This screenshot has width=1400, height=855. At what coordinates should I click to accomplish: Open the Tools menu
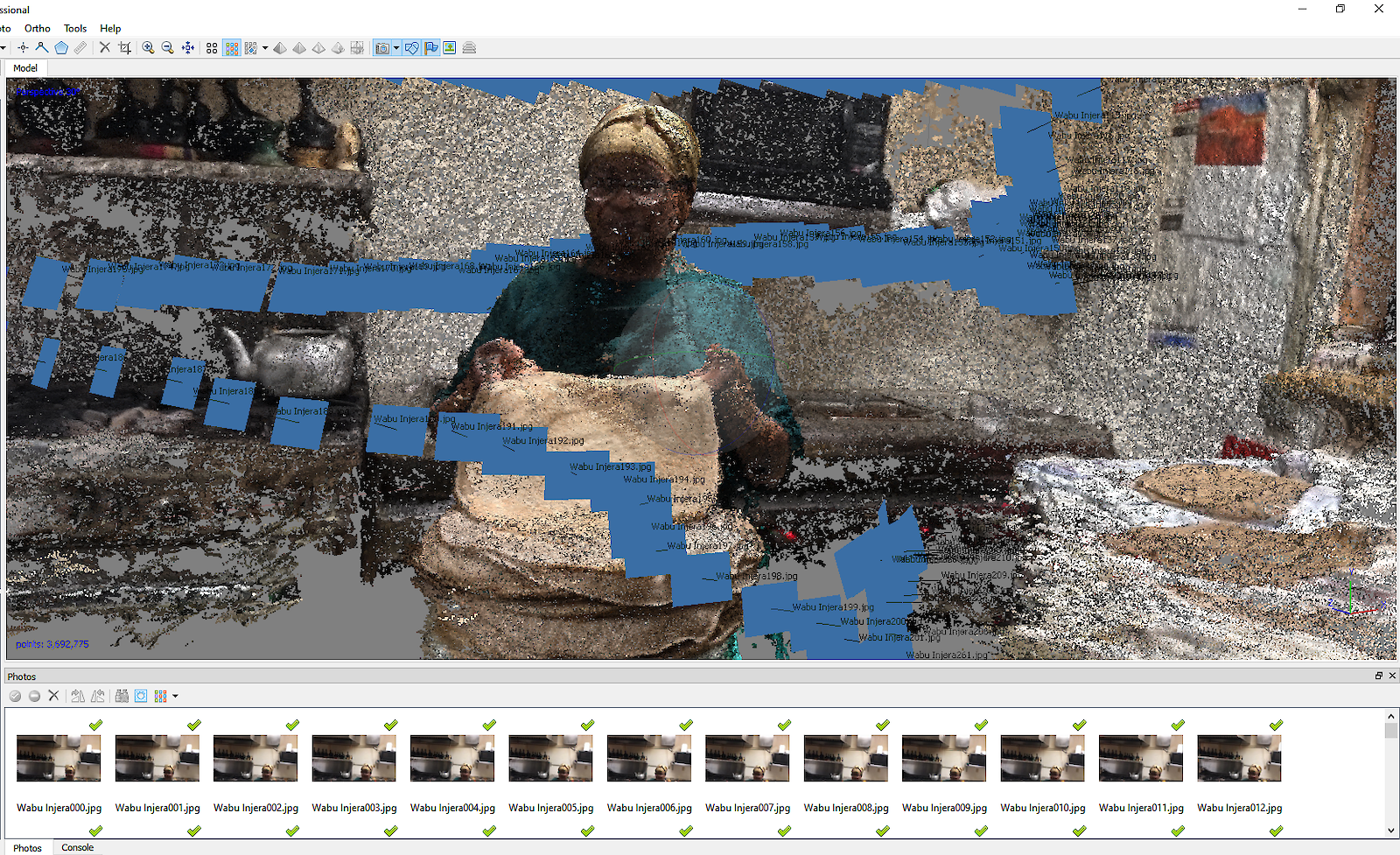click(75, 28)
